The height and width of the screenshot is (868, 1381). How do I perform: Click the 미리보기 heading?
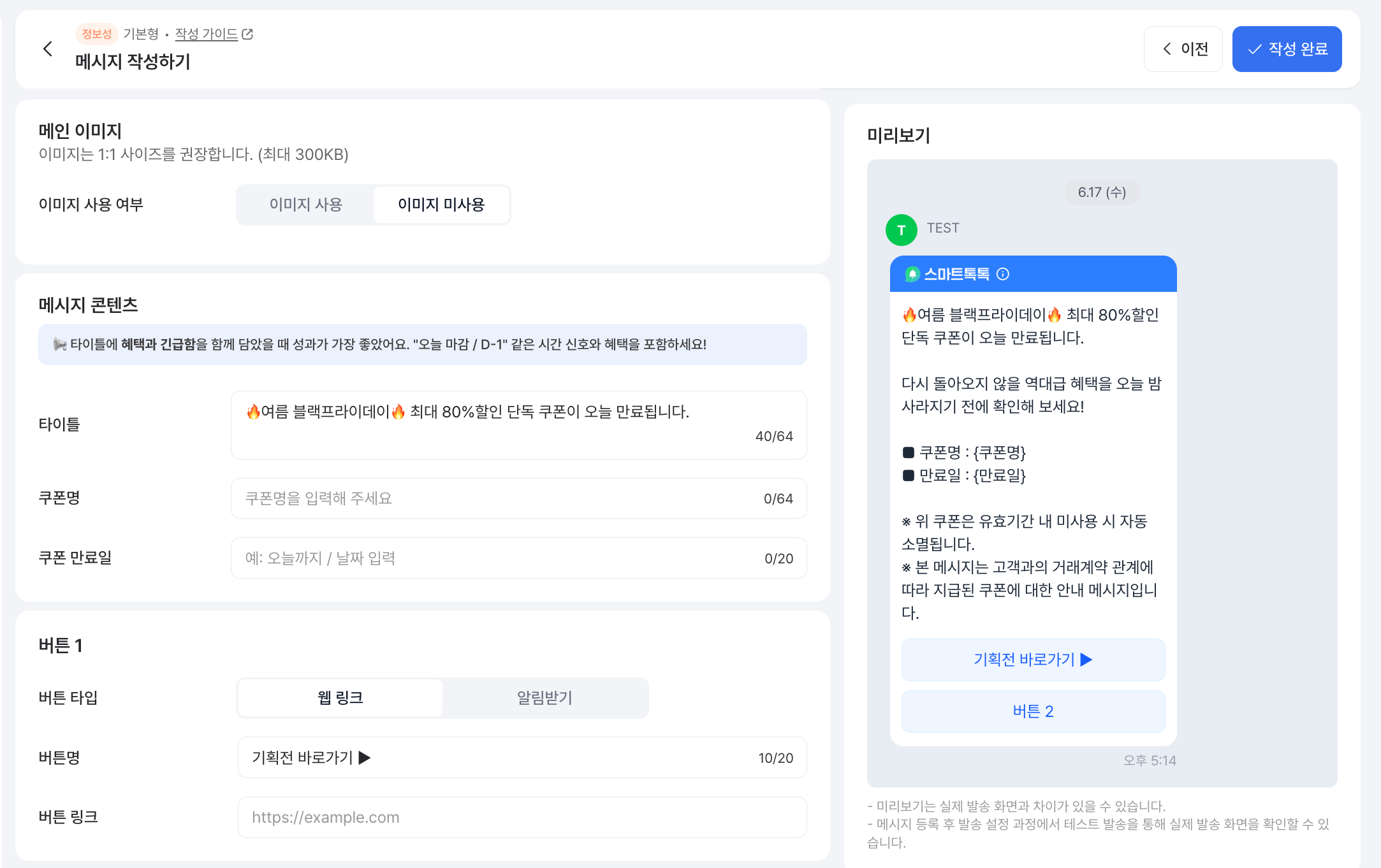coord(899,135)
